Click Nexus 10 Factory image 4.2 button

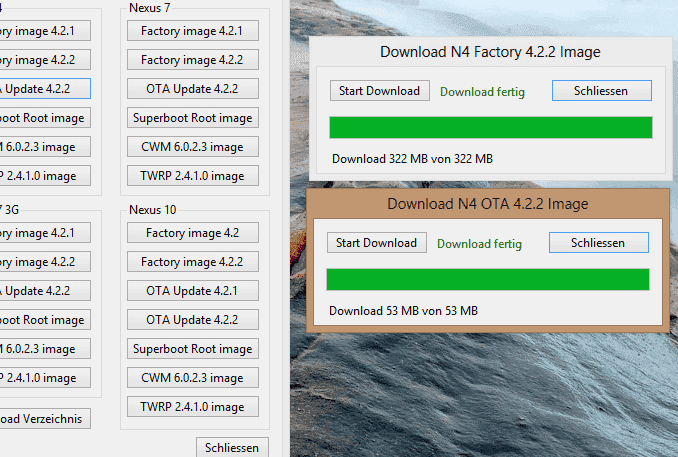coord(193,233)
